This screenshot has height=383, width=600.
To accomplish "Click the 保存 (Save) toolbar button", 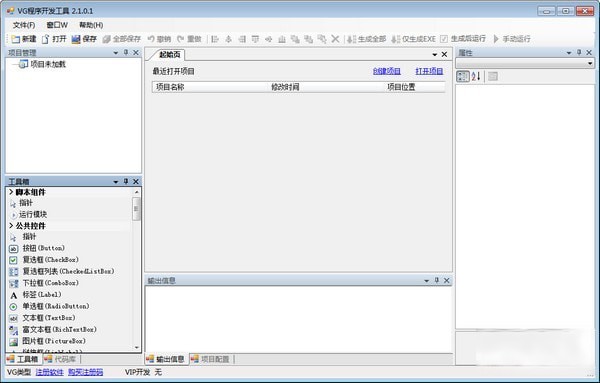I will (x=84, y=39).
